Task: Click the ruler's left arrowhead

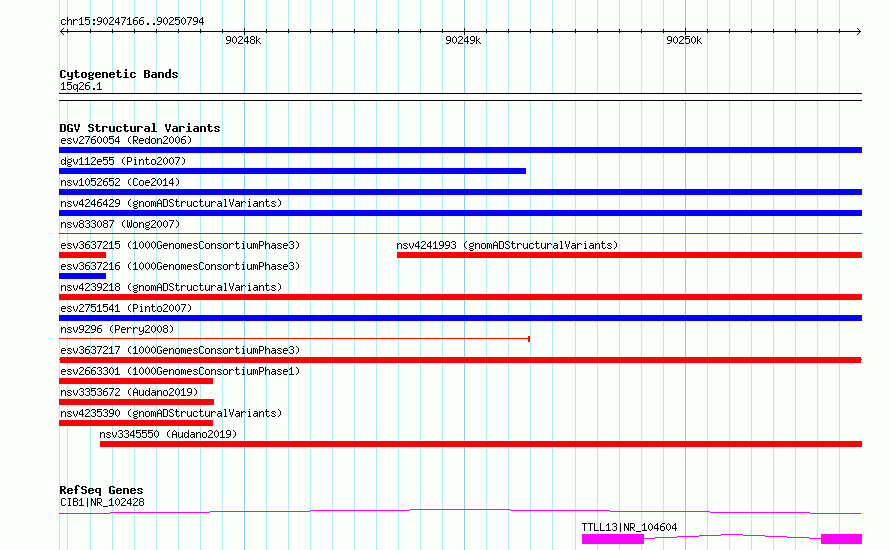Action: pyautogui.click(x=63, y=32)
